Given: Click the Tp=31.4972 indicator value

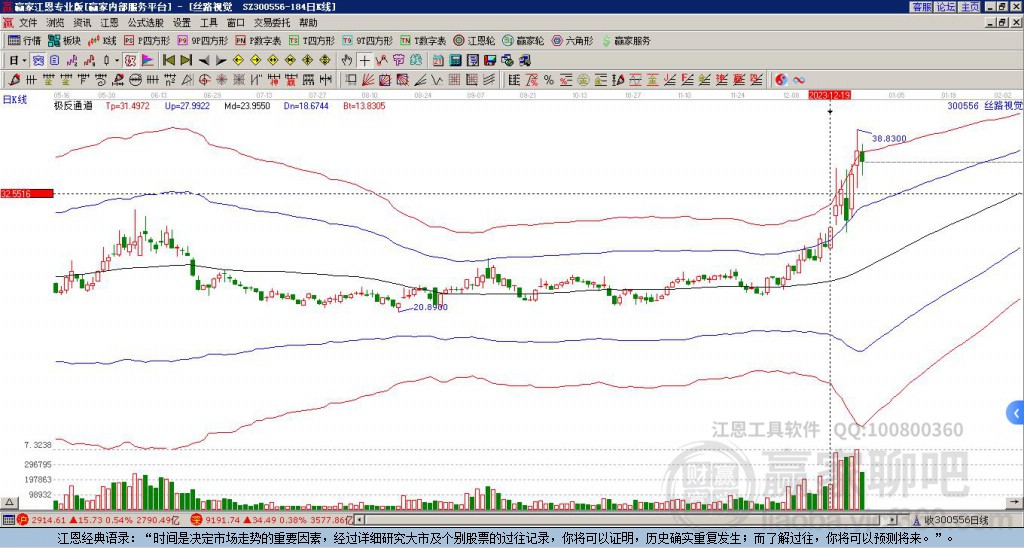Looking at the screenshot, I should pyautogui.click(x=128, y=105).
